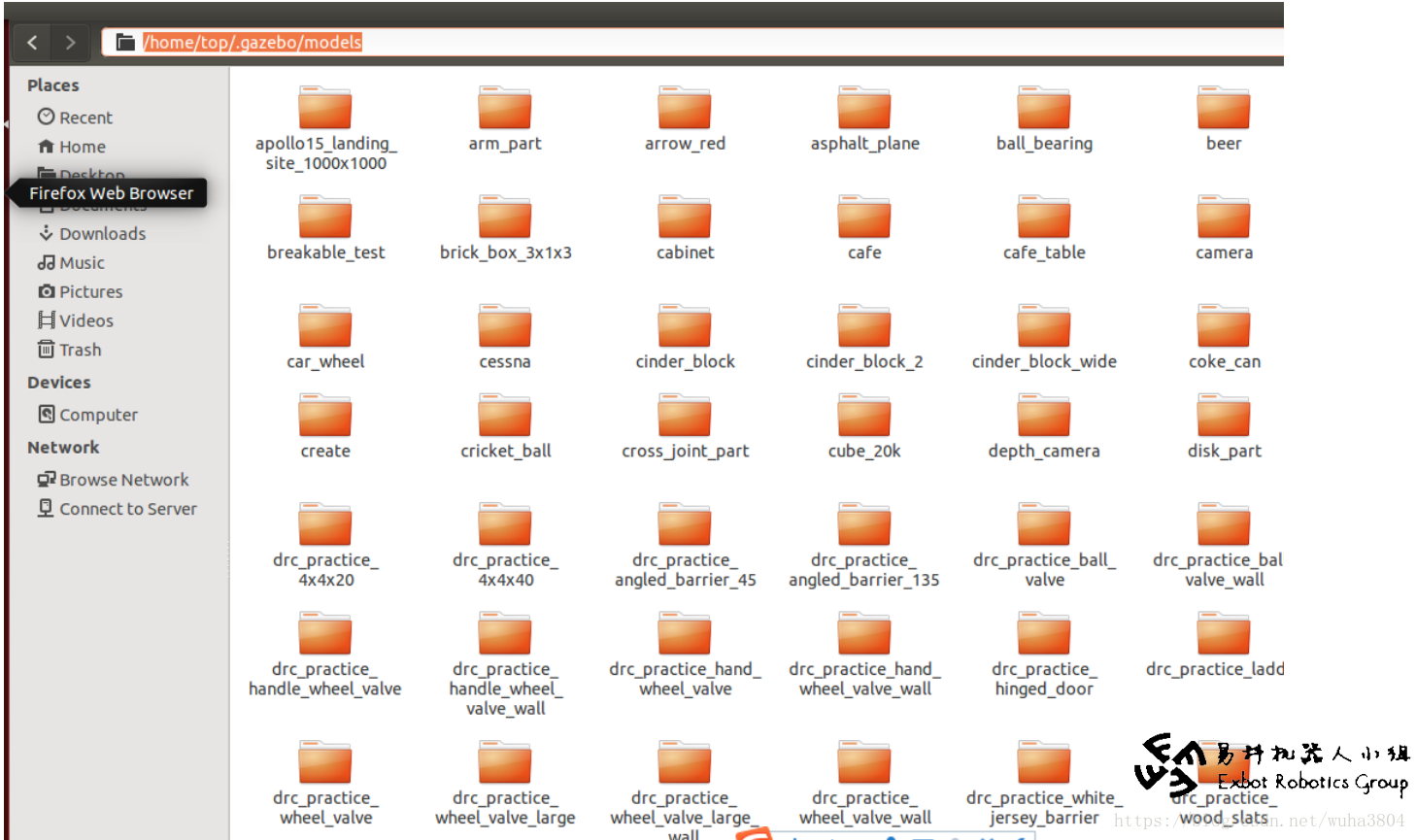The height and width of the screenshot is (840, 1416).
Task: Click the drc_practice_angled_barrier_45 label
Action: coord(685,570)
